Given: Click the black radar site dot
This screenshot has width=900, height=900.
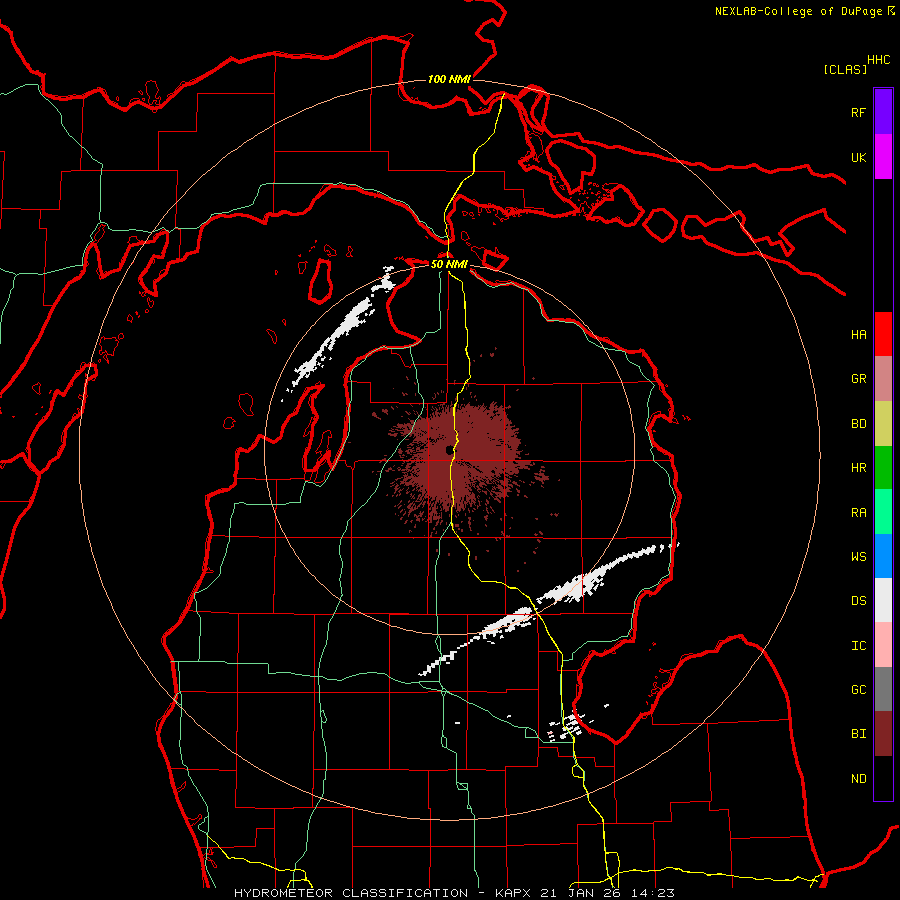Looking at the screenshot, I should pyautogui.click(x=449, y=451).
